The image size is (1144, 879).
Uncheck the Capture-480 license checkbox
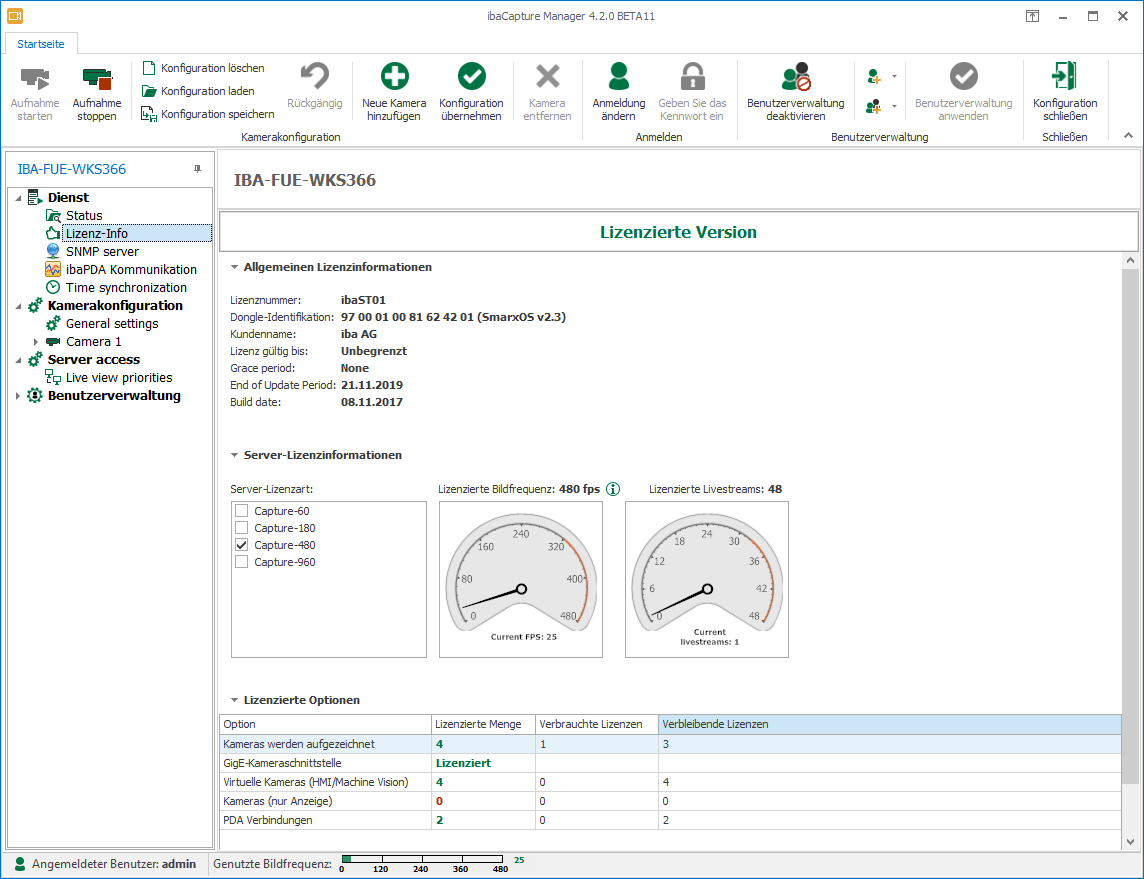coord(241,545)
